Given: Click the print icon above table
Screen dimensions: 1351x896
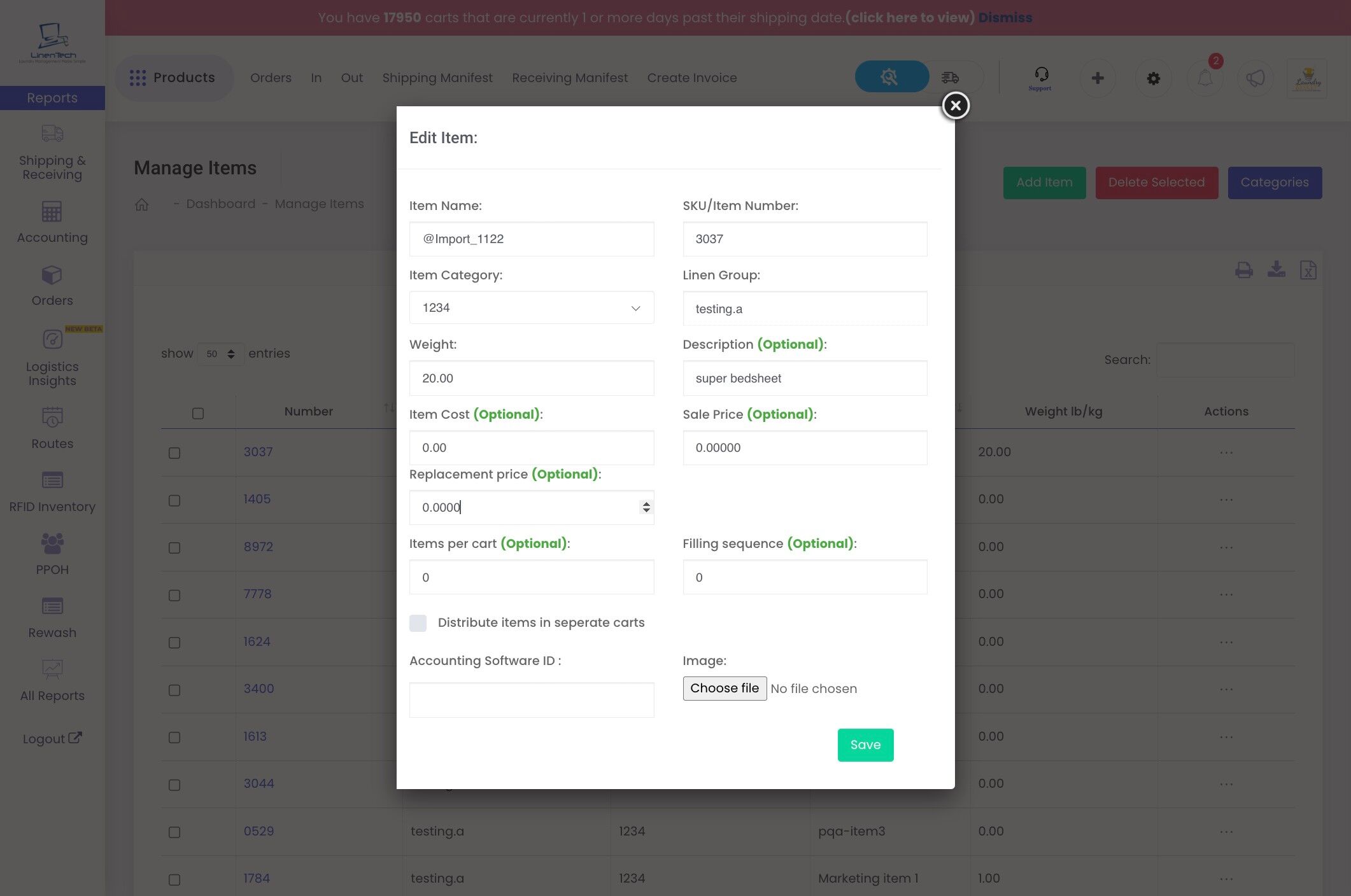Looking at the screenshot, I should (x=1243, y=270).
